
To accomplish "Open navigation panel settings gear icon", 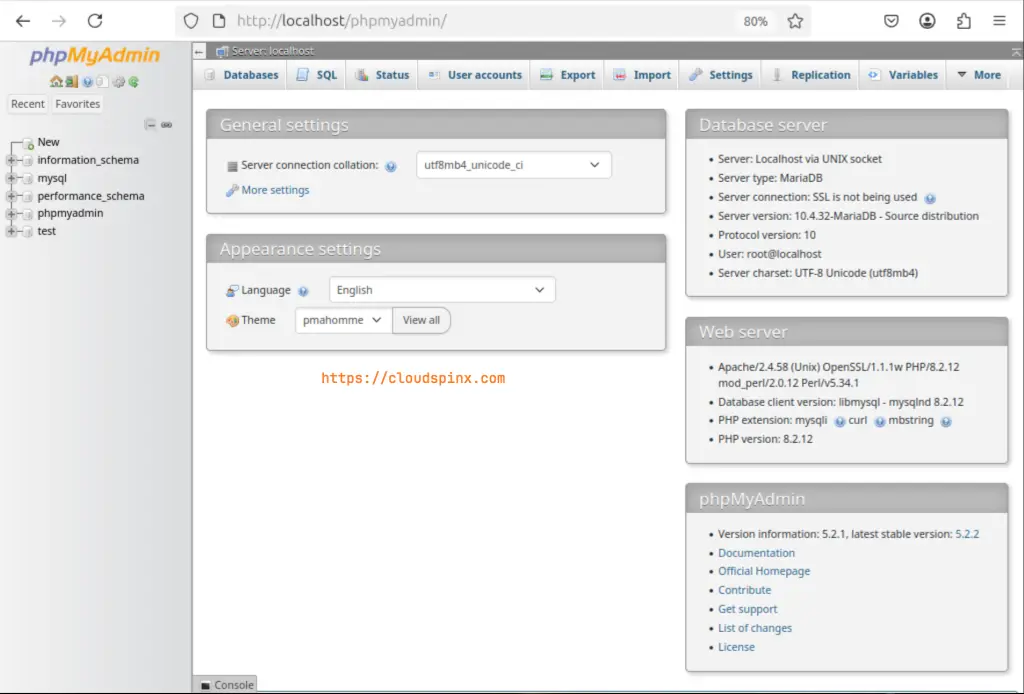I will click(120, 82).
